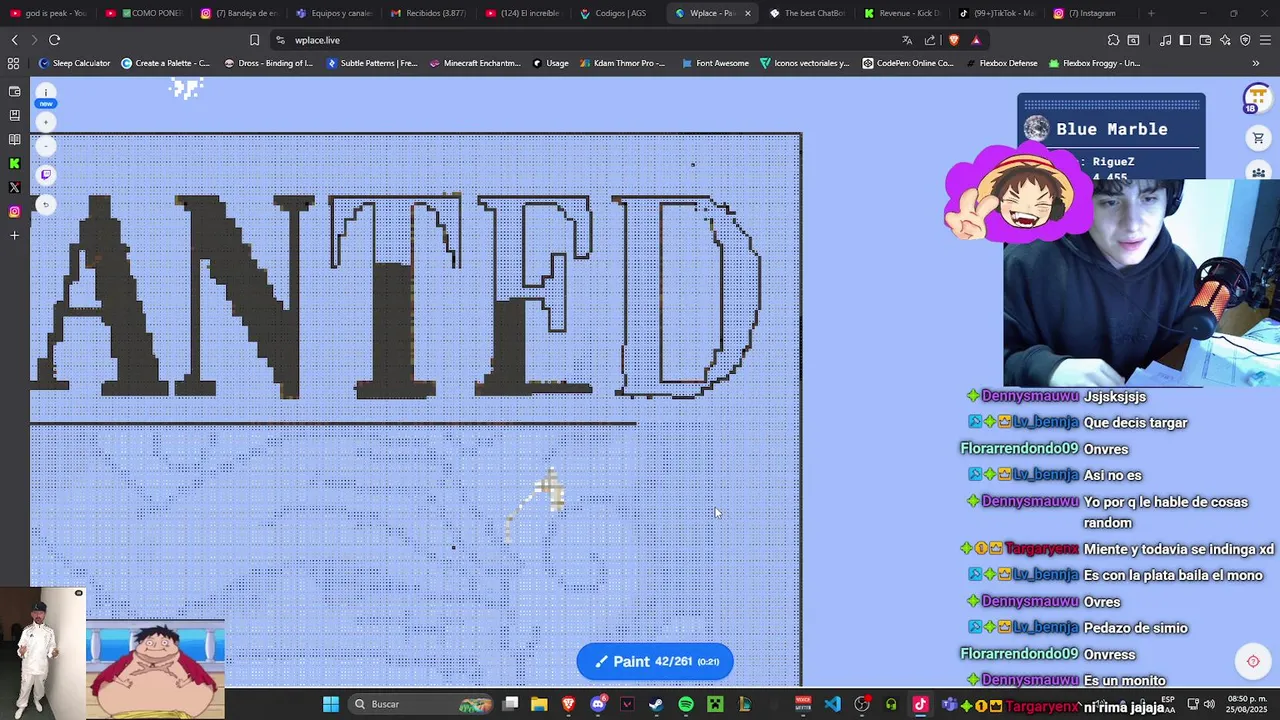Switch to 'Revenue - Kick' tab
Viewport: 1280px width, 720px height.
[902, 13]
